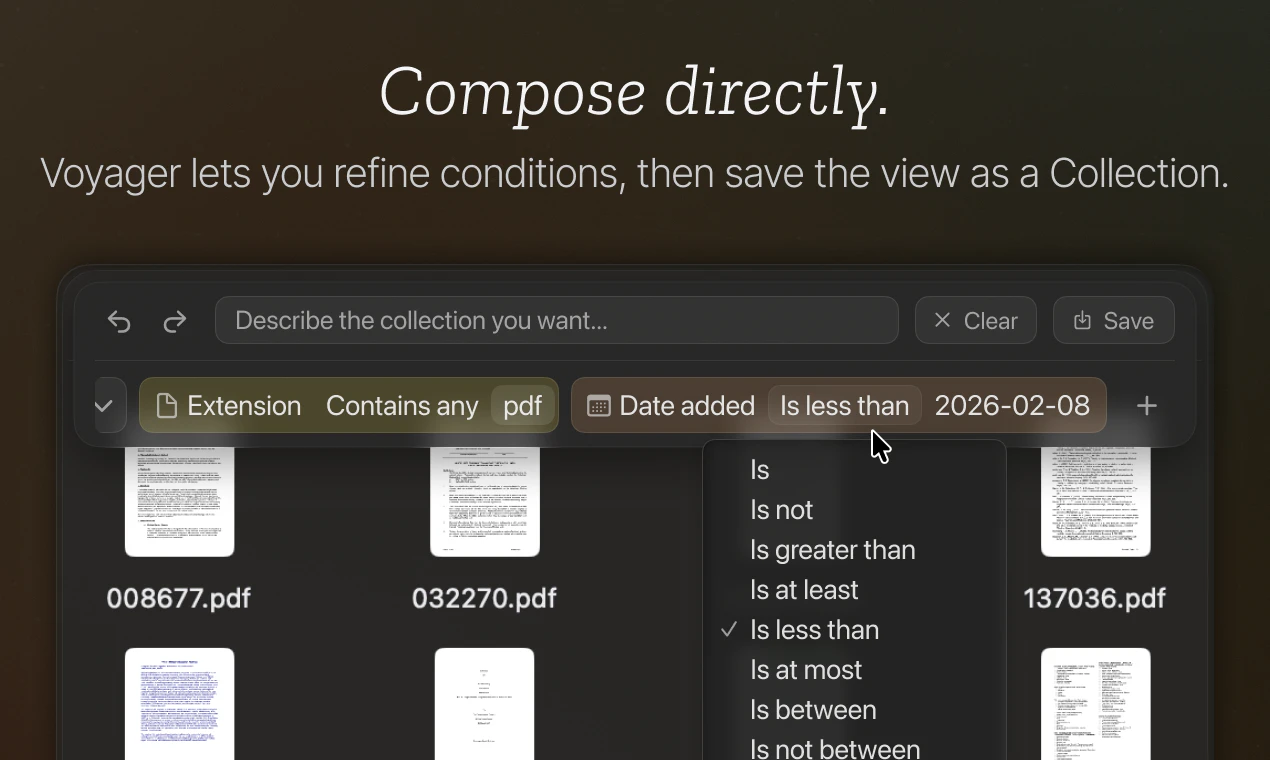Edit the 2026-02-08 date value
Viewport: 1270px width, 760px height.
point(1012,405)
